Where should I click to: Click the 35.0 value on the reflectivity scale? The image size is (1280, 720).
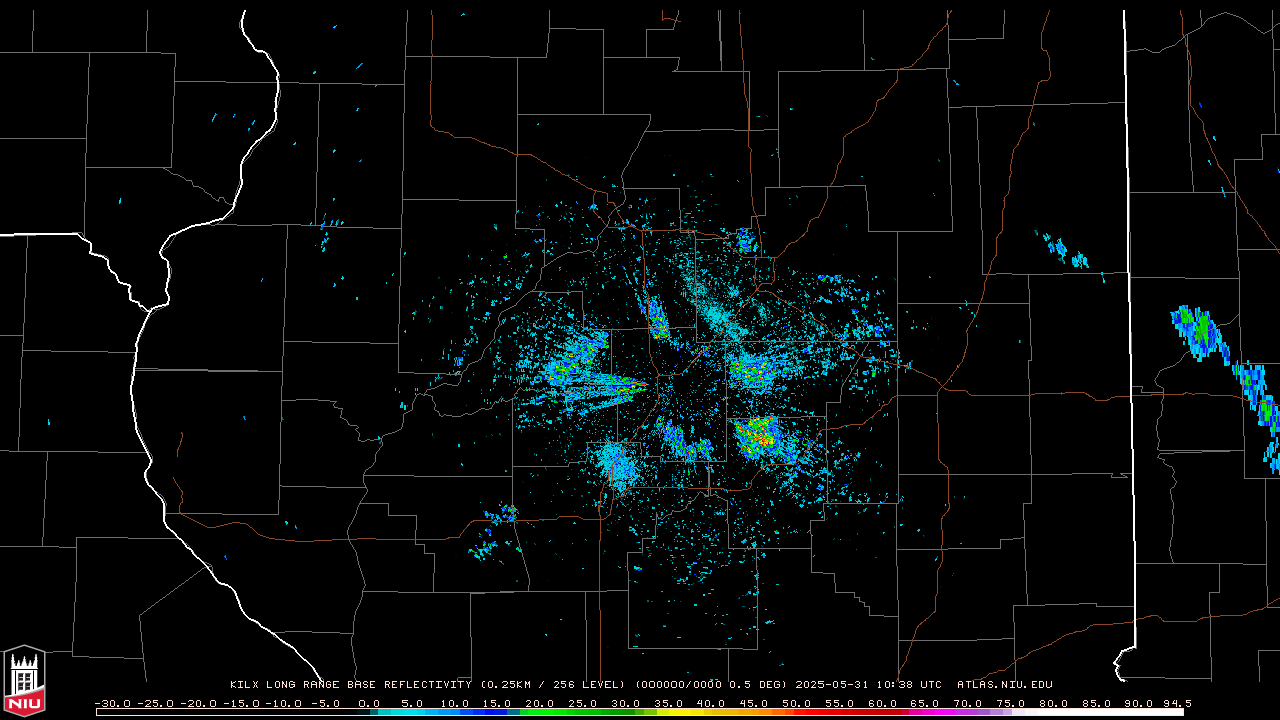point(669,703)
